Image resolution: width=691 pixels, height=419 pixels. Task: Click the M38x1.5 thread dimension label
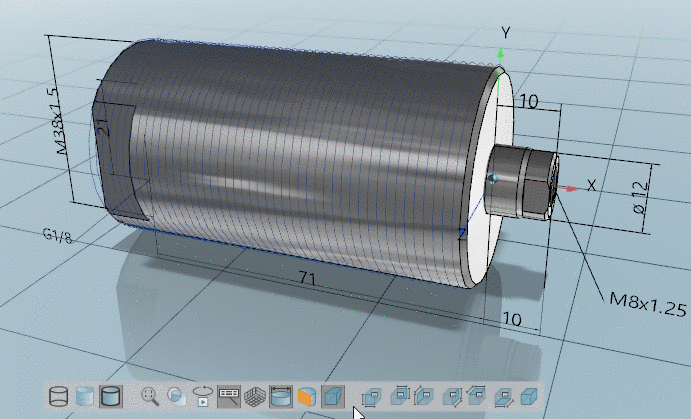58,121
